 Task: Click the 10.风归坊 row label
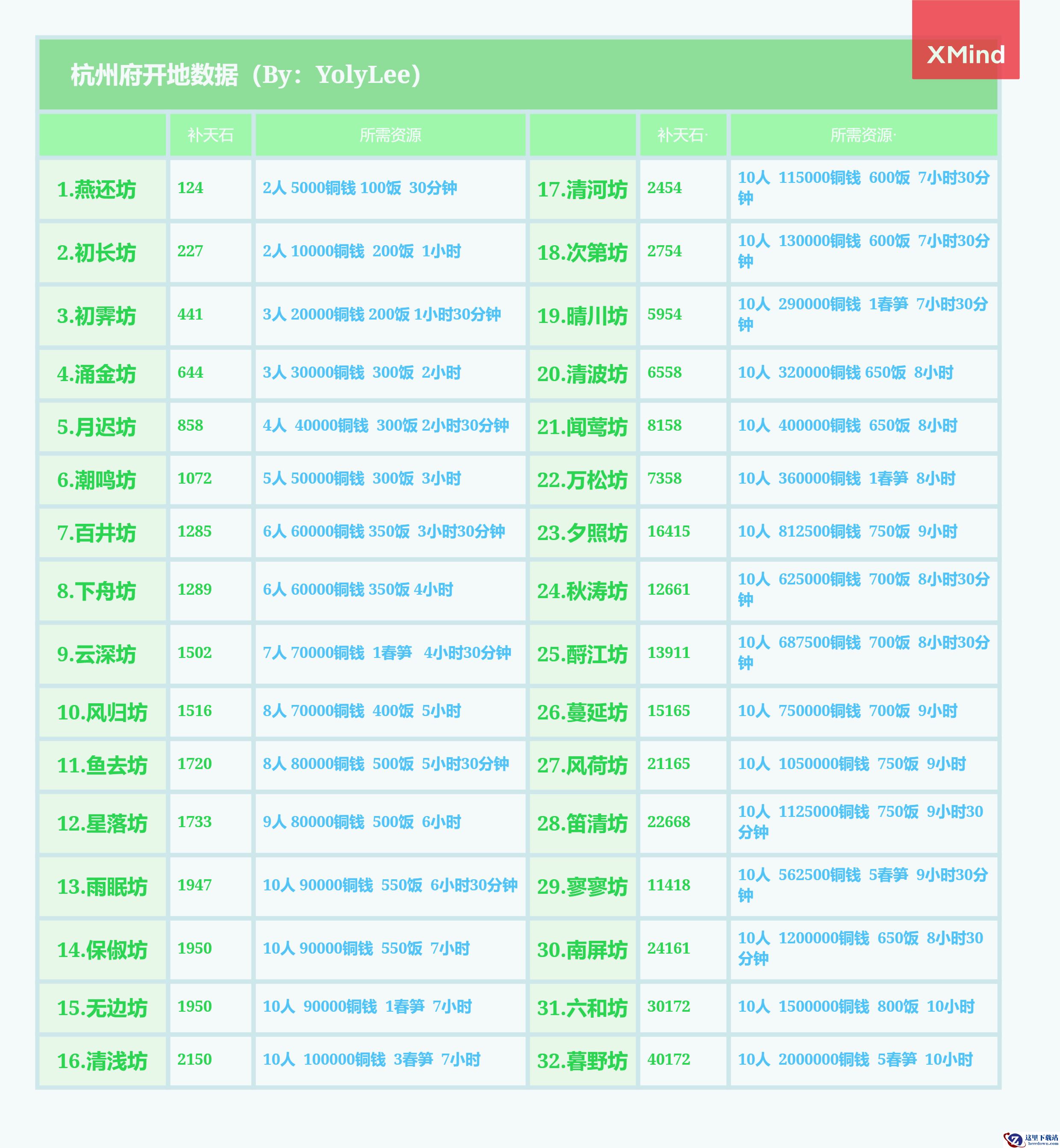(102, 713)
